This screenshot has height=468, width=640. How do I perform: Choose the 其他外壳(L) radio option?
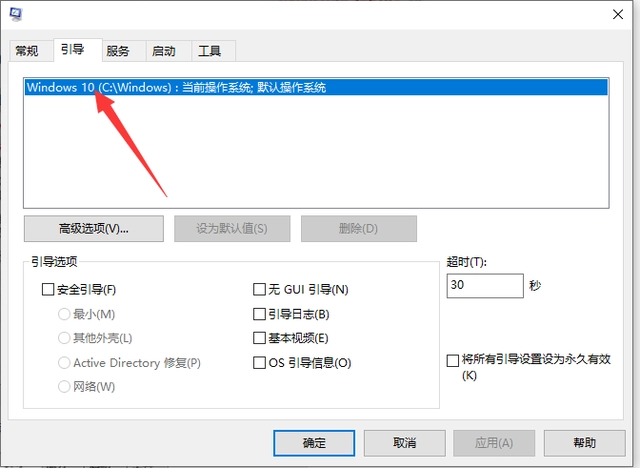point(64,338)
